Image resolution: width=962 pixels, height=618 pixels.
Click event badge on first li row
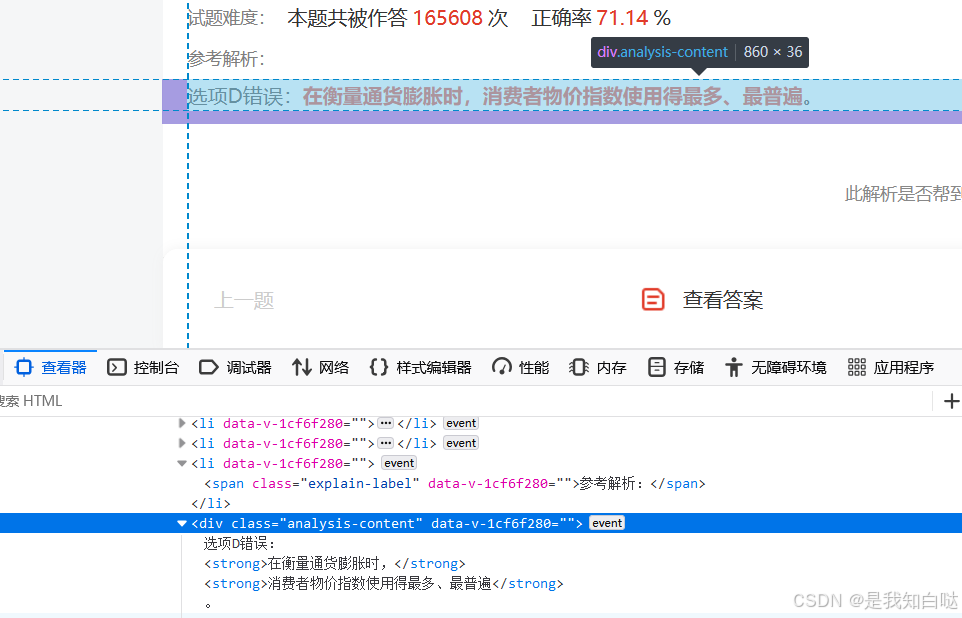point(461,423)
